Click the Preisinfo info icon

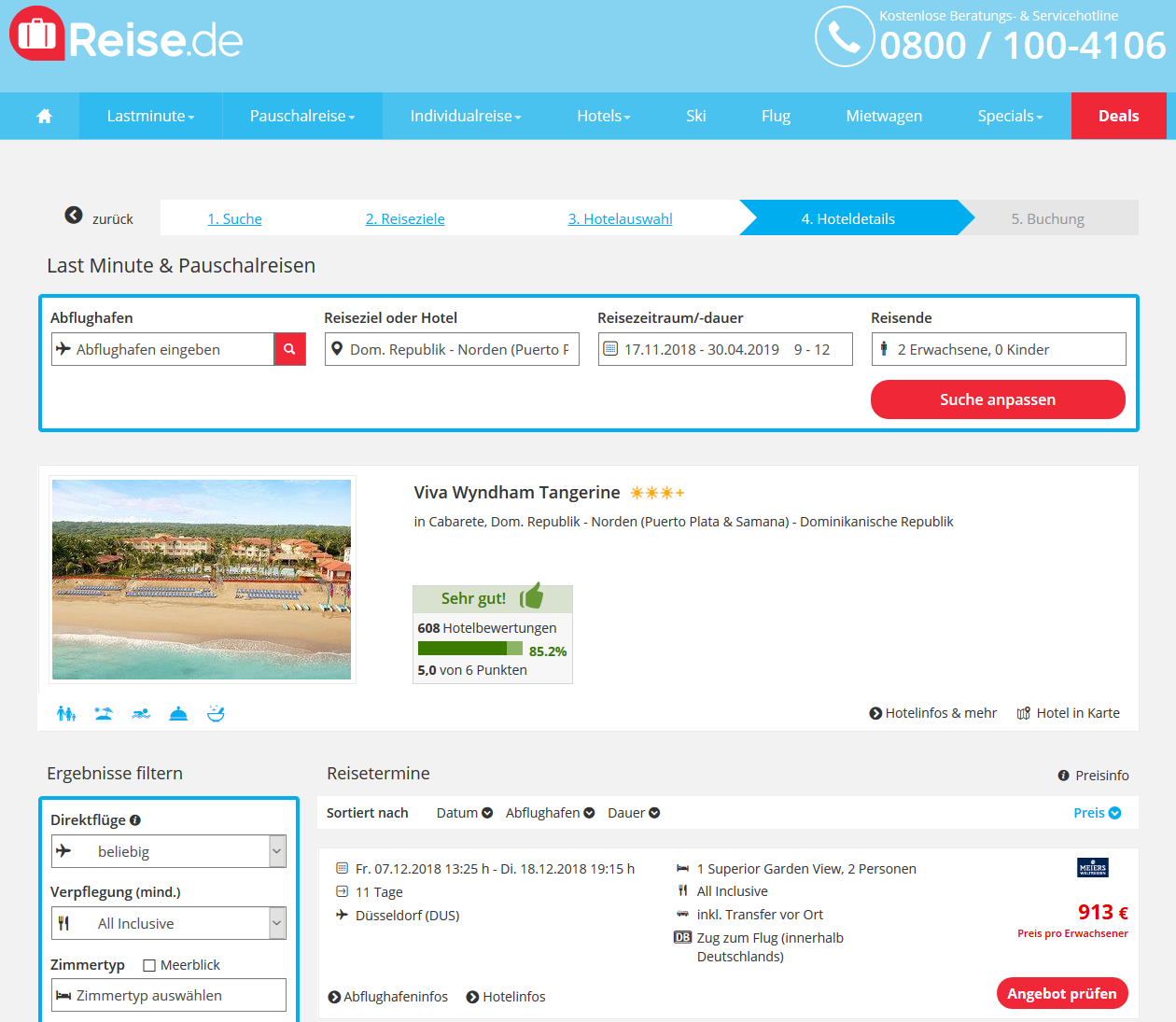point(1063,776)
